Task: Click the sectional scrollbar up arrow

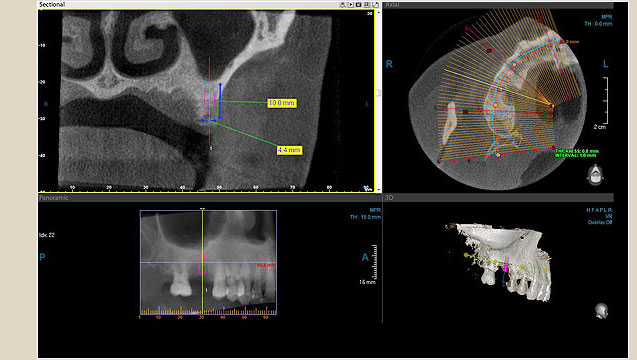Action: pyautogui.click(x=379, y=13)
